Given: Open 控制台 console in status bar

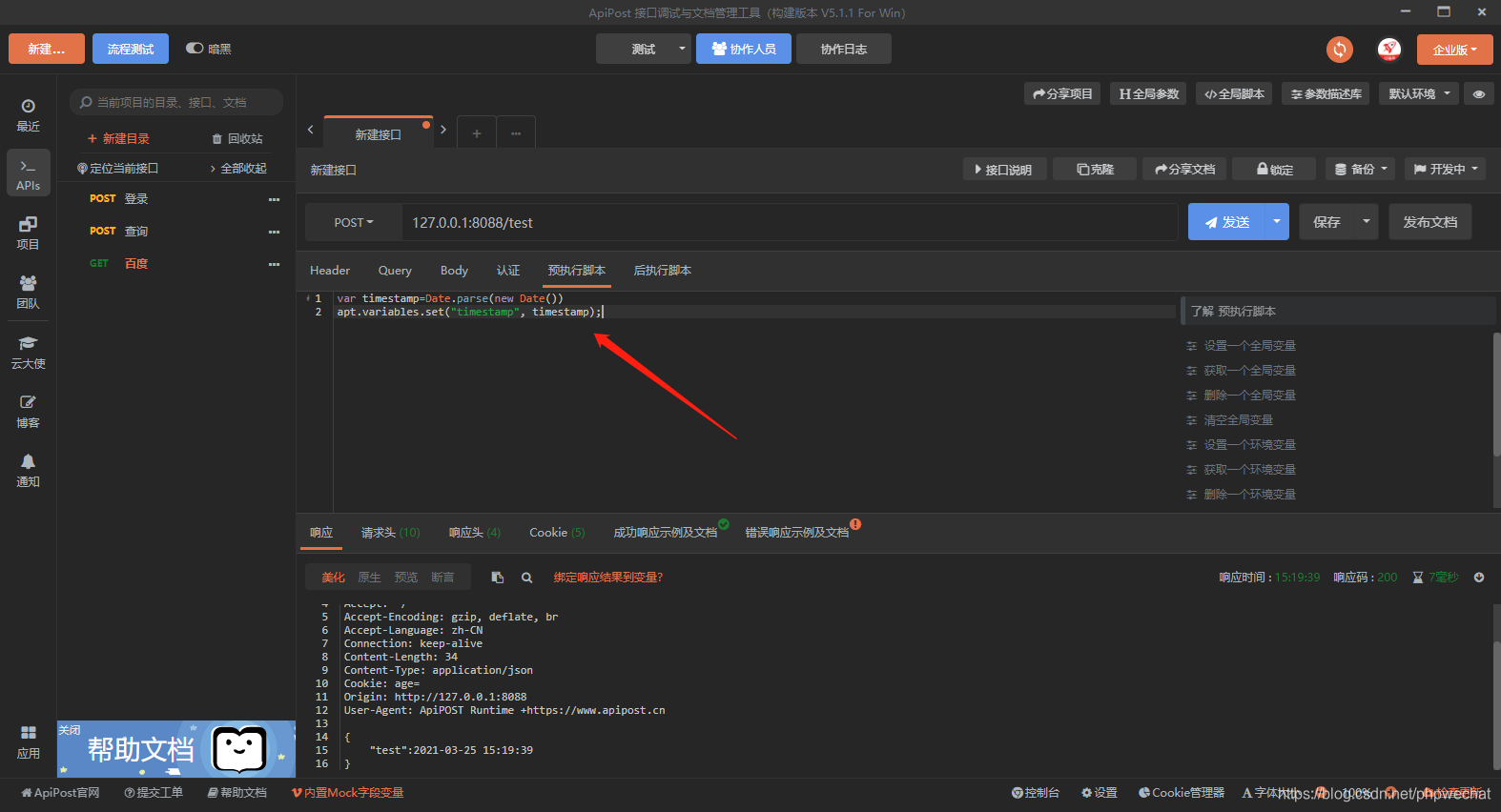Looking at the screenshot, I should [1036, 793].
